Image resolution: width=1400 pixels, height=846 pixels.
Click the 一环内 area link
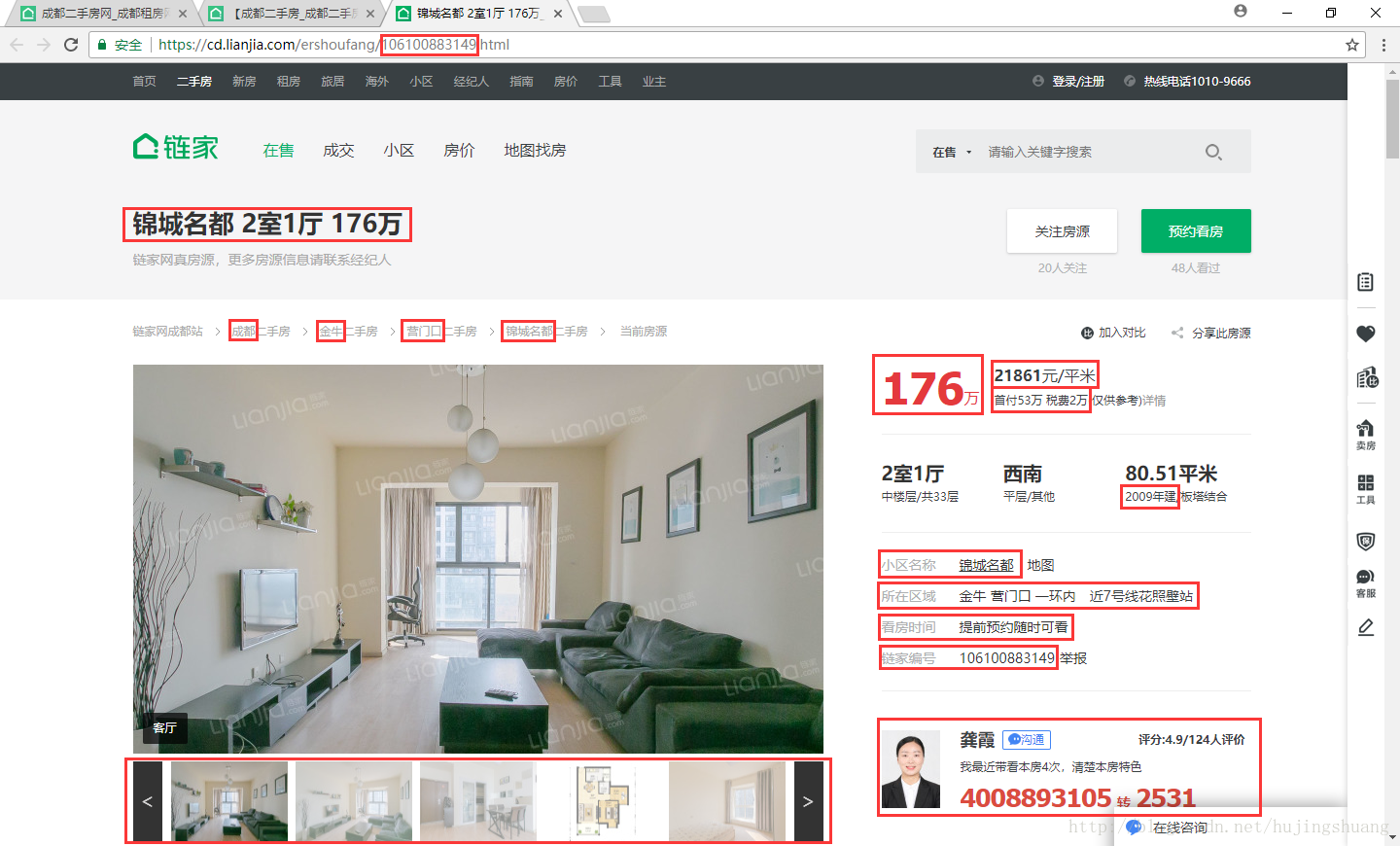tap(1055, 596)
